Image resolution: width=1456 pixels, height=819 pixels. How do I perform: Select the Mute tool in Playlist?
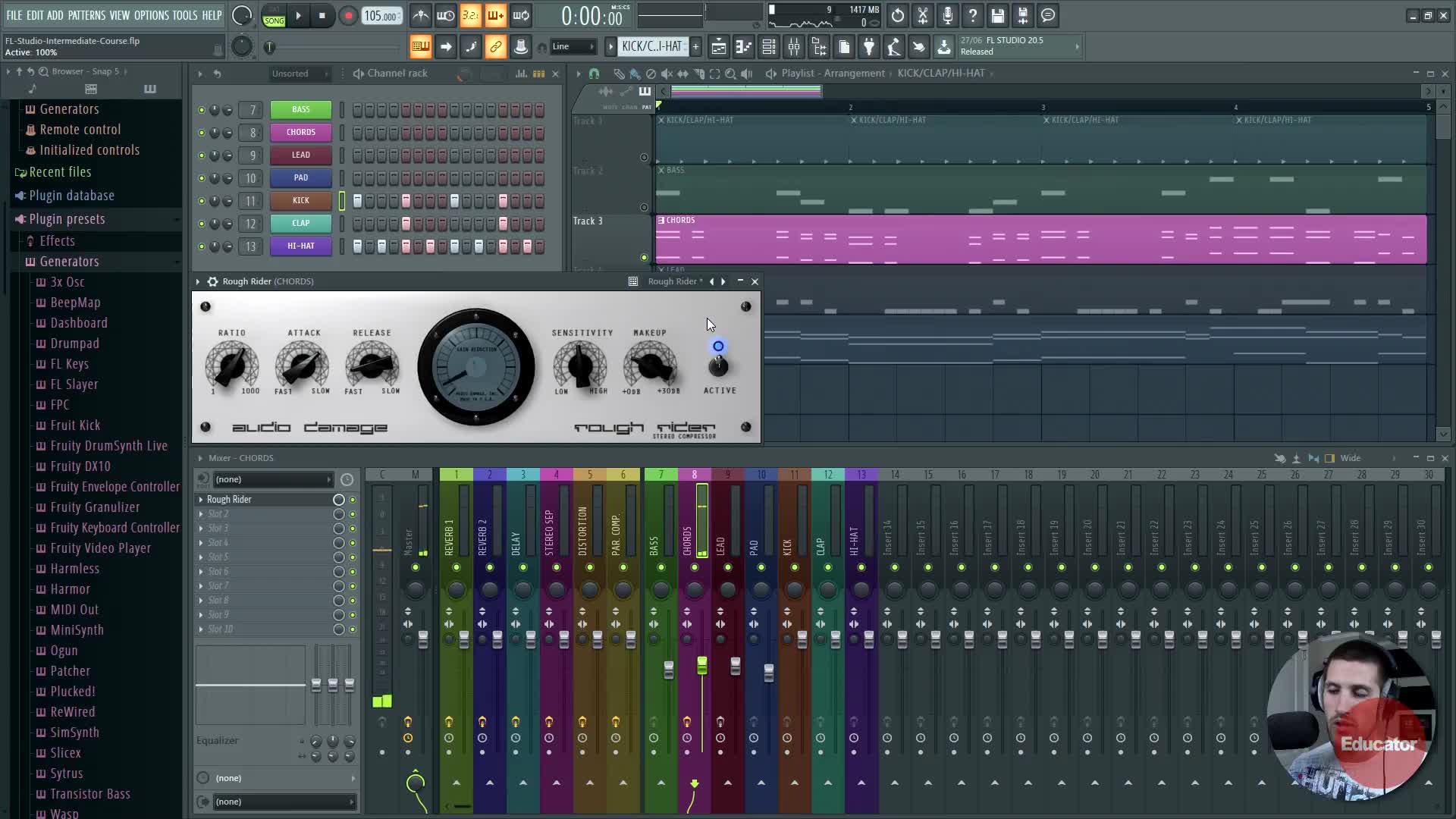click(667, 74)
